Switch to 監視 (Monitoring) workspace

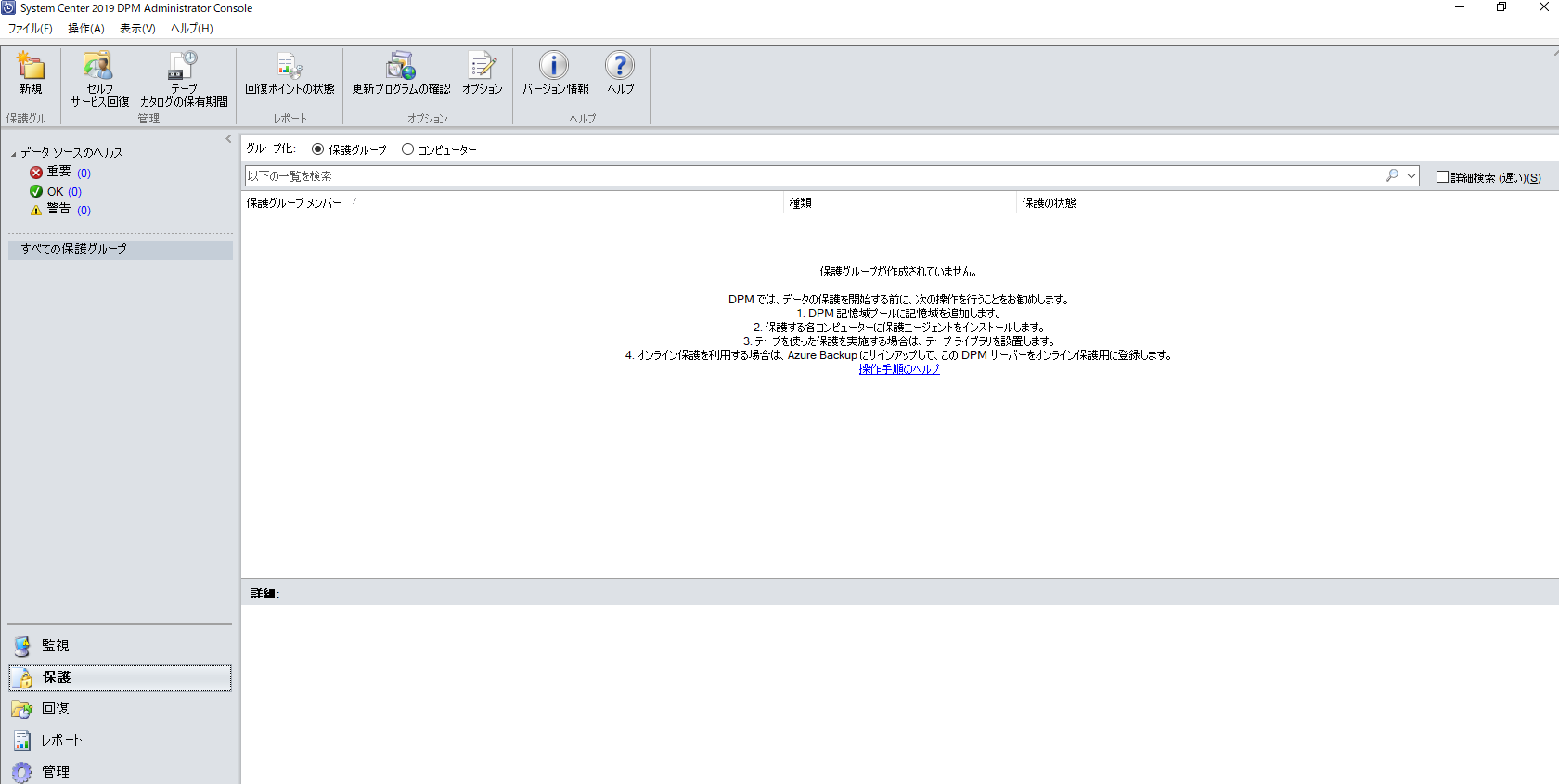pyautogui.click(x=120, y=646)
